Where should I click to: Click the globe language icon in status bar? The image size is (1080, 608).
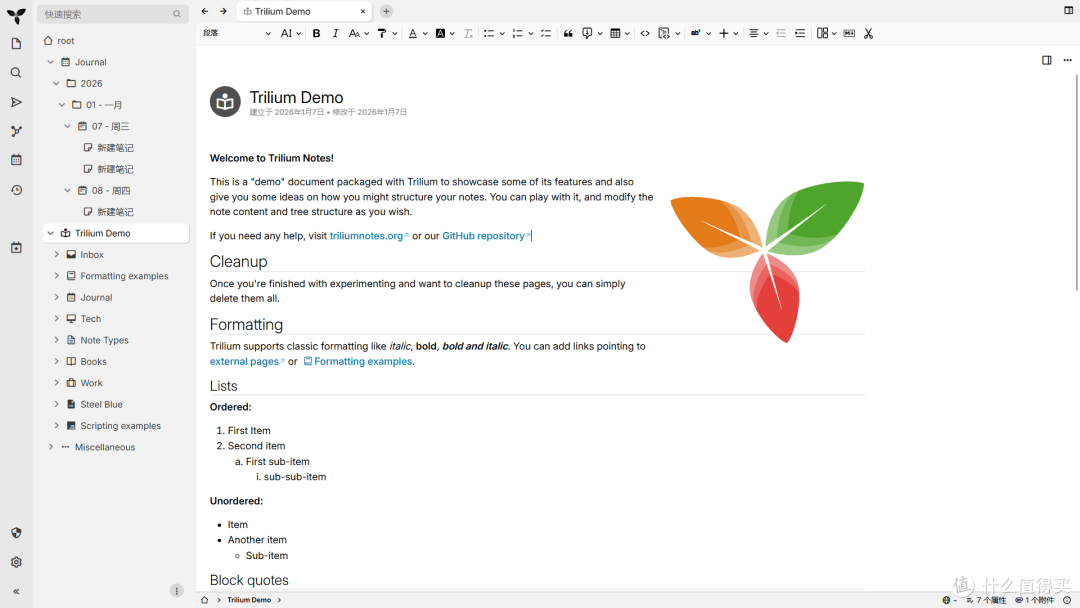(946, 600)
